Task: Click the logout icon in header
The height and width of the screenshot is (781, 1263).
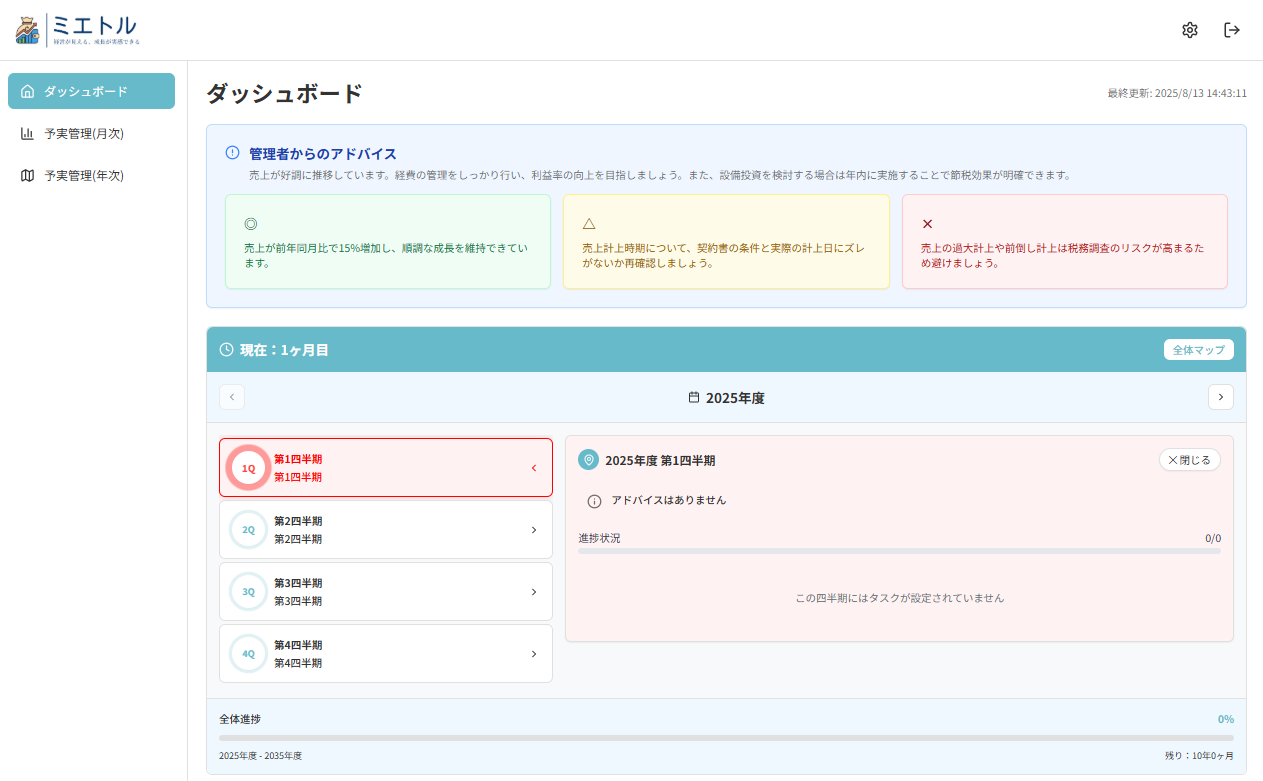Action: (x=1232, y=30)
